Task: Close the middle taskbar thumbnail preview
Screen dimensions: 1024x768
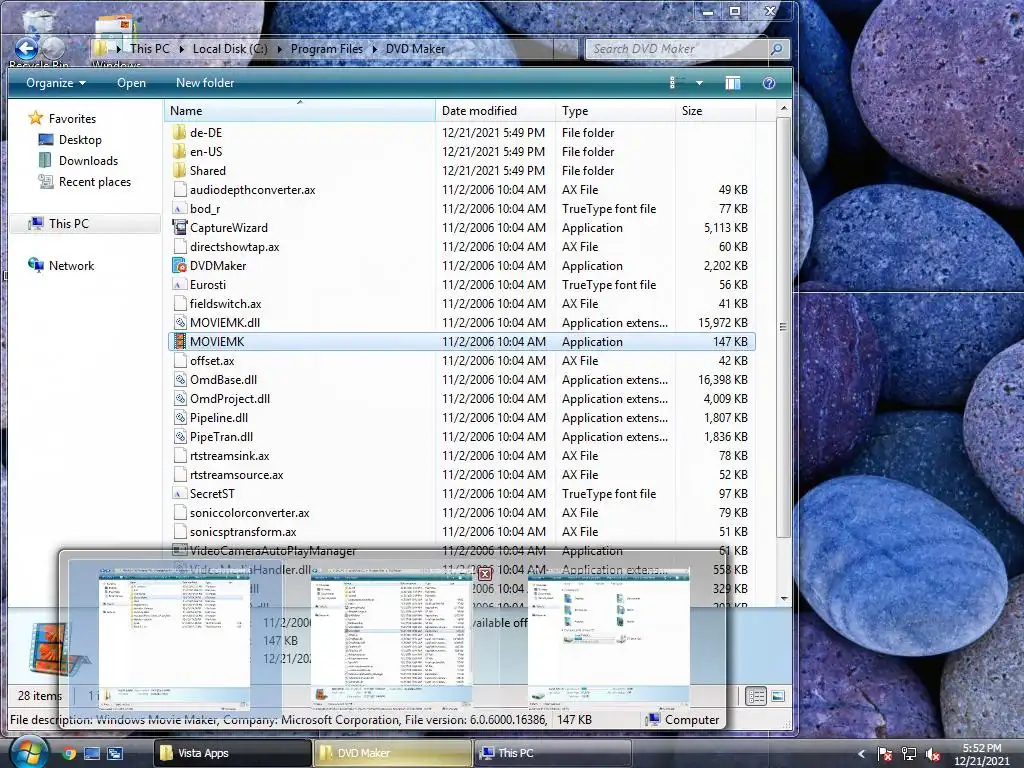Action: point(485,574)
